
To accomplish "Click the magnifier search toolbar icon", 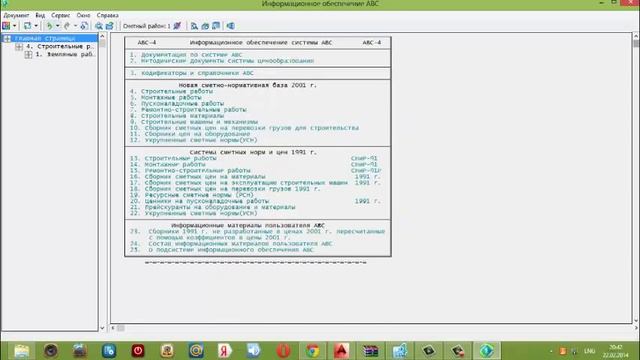I will (x=99, y=26).
